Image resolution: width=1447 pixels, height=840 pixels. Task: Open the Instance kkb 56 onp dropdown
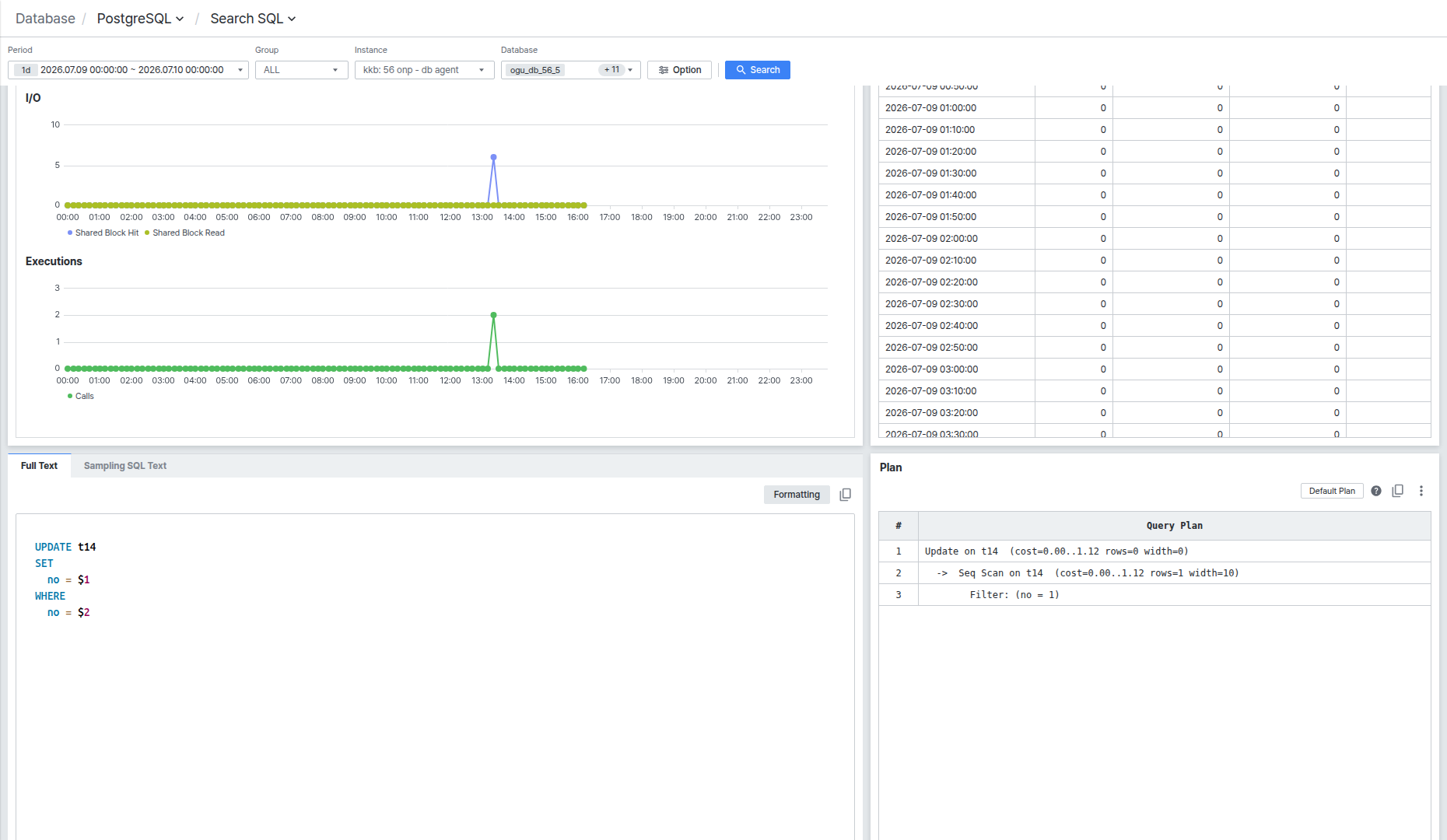point(425,70)
